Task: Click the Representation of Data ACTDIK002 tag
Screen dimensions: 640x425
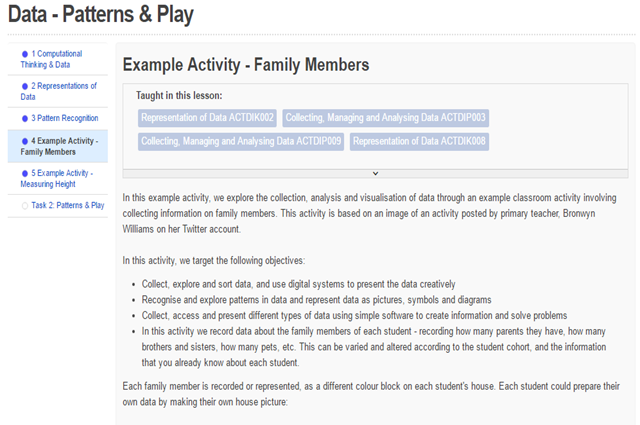Action: (207, 118)
